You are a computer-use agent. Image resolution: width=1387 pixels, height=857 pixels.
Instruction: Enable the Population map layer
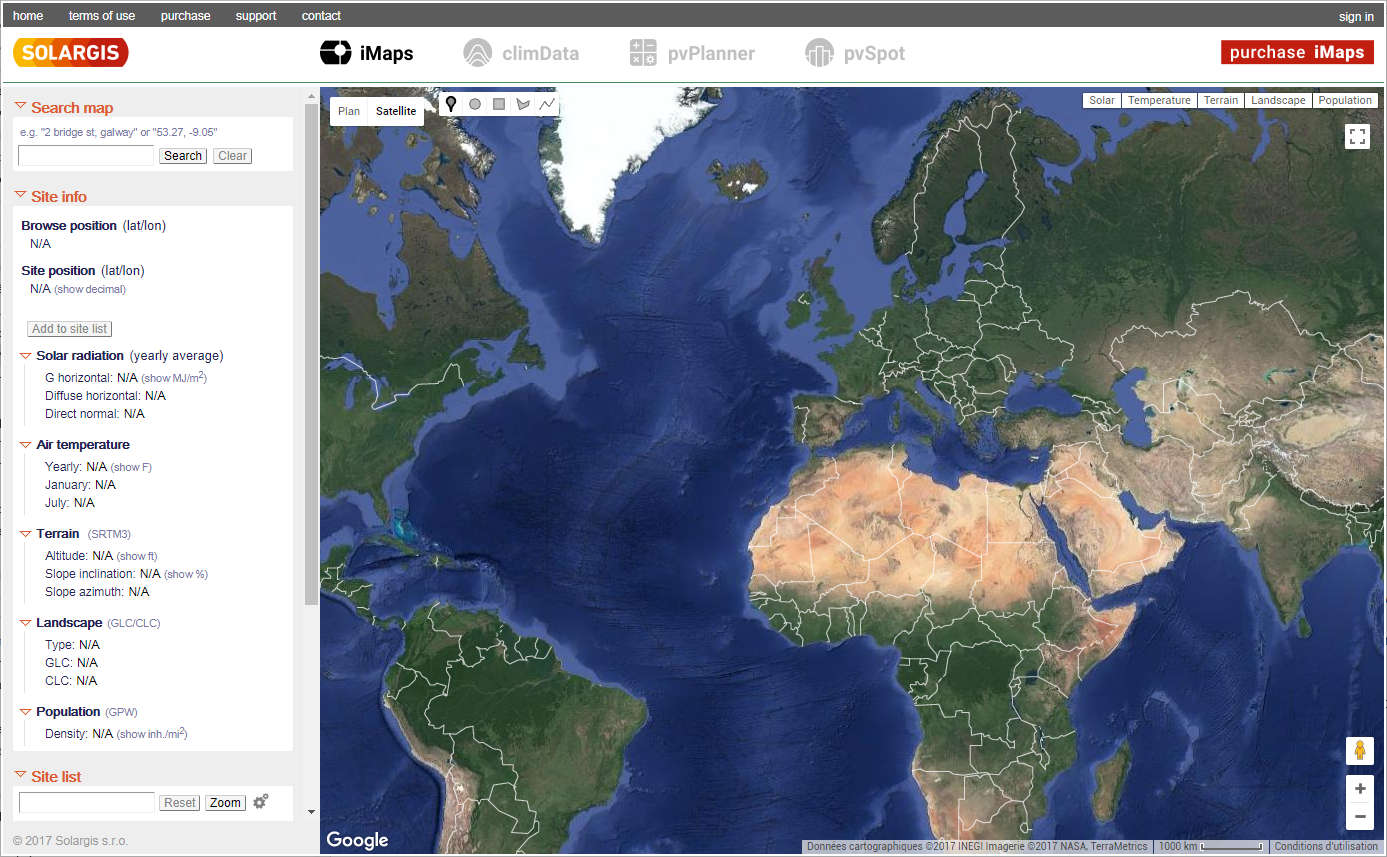1345,100
